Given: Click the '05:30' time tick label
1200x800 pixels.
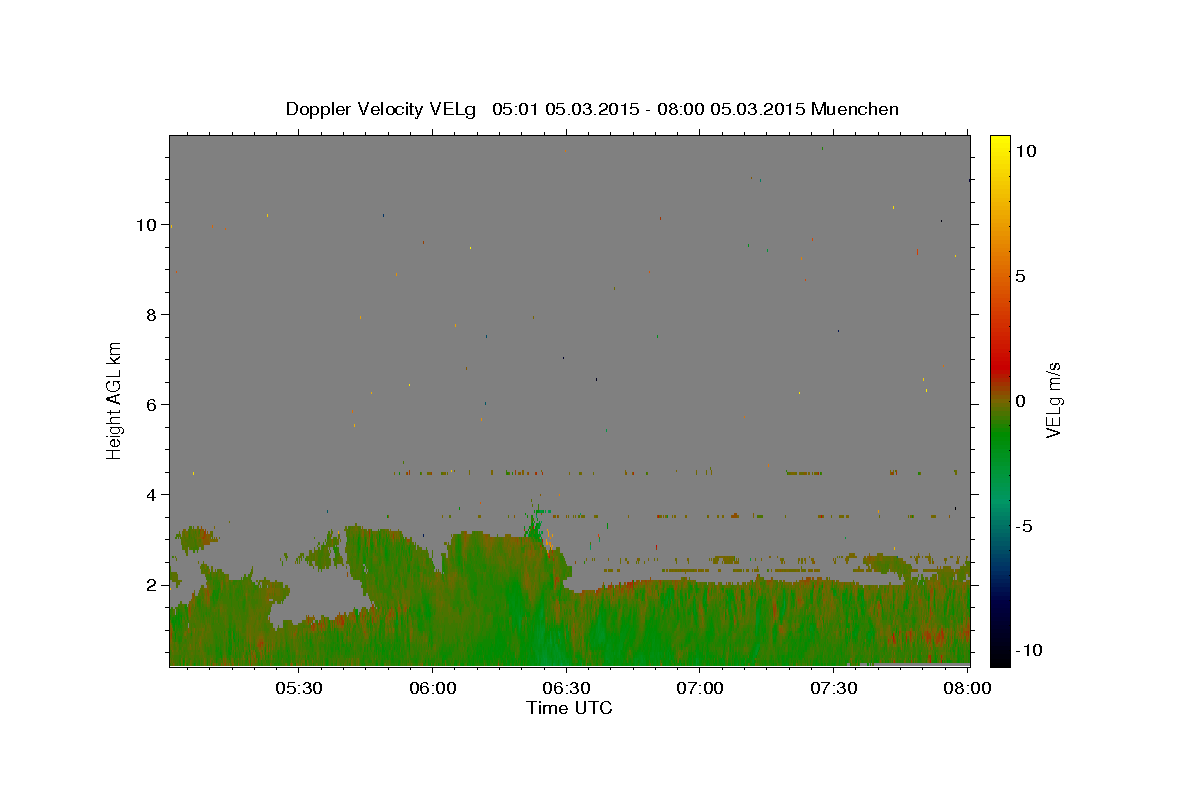Looking at the screenshot, I should point(299,689).
